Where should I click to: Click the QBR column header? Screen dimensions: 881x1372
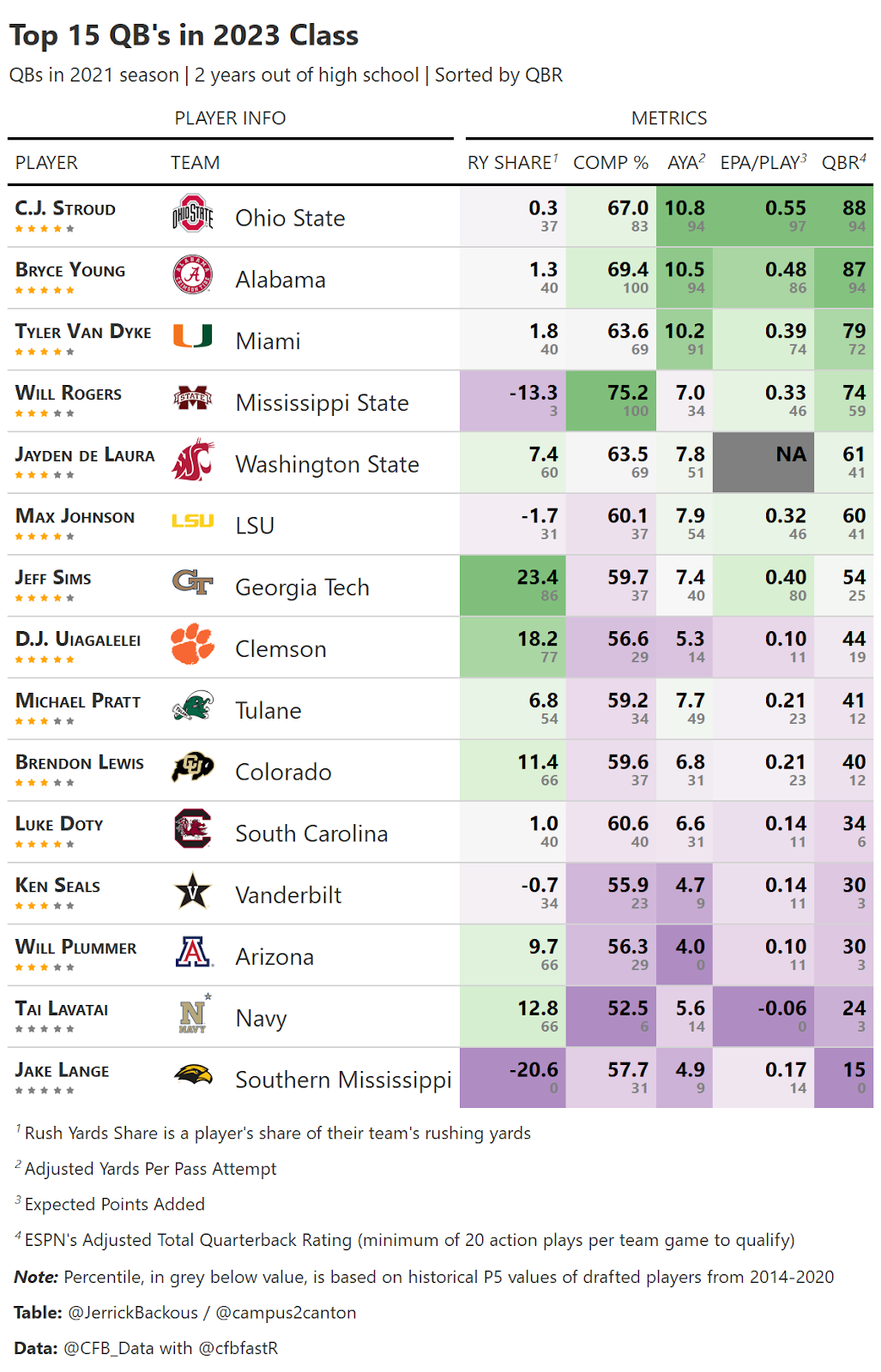pyautogui.click(x=843, y=163)
